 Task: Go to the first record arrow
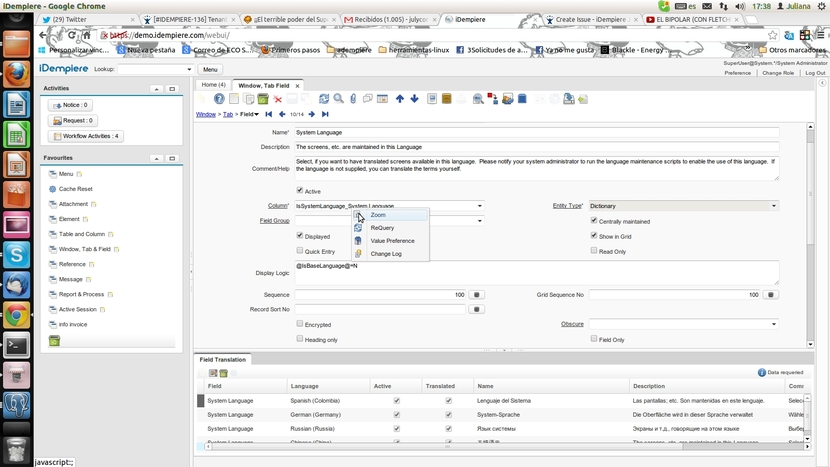(268, 114)
